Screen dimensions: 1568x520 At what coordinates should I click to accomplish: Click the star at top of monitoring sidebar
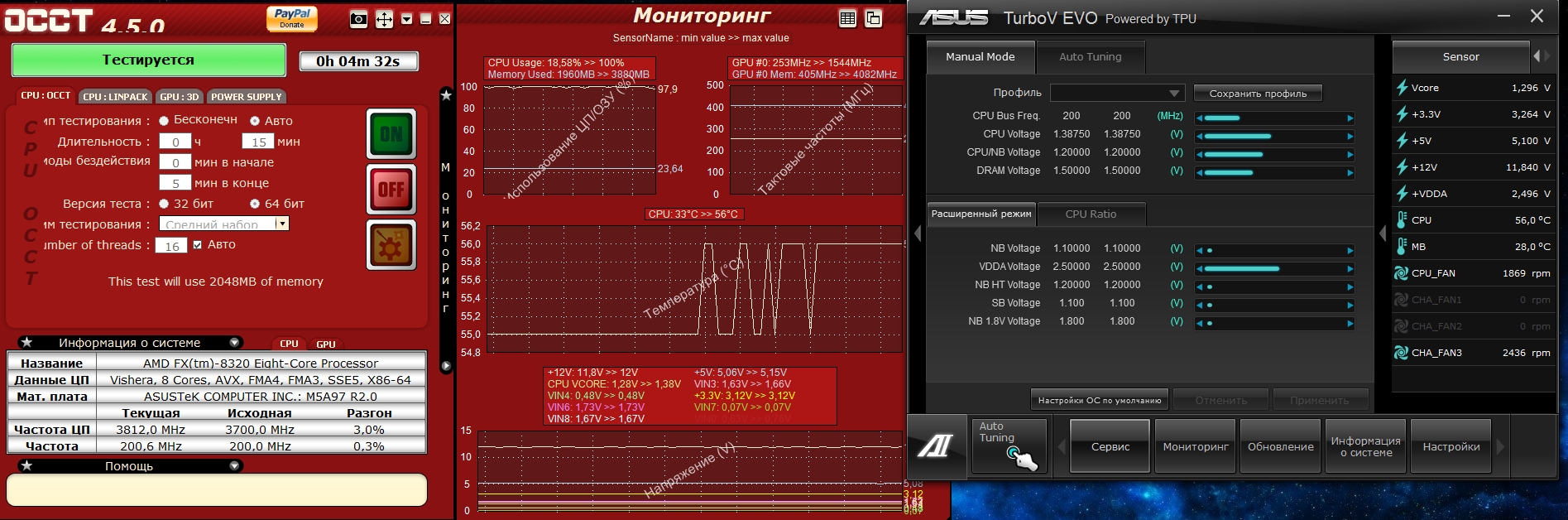[x=446, y=95]
